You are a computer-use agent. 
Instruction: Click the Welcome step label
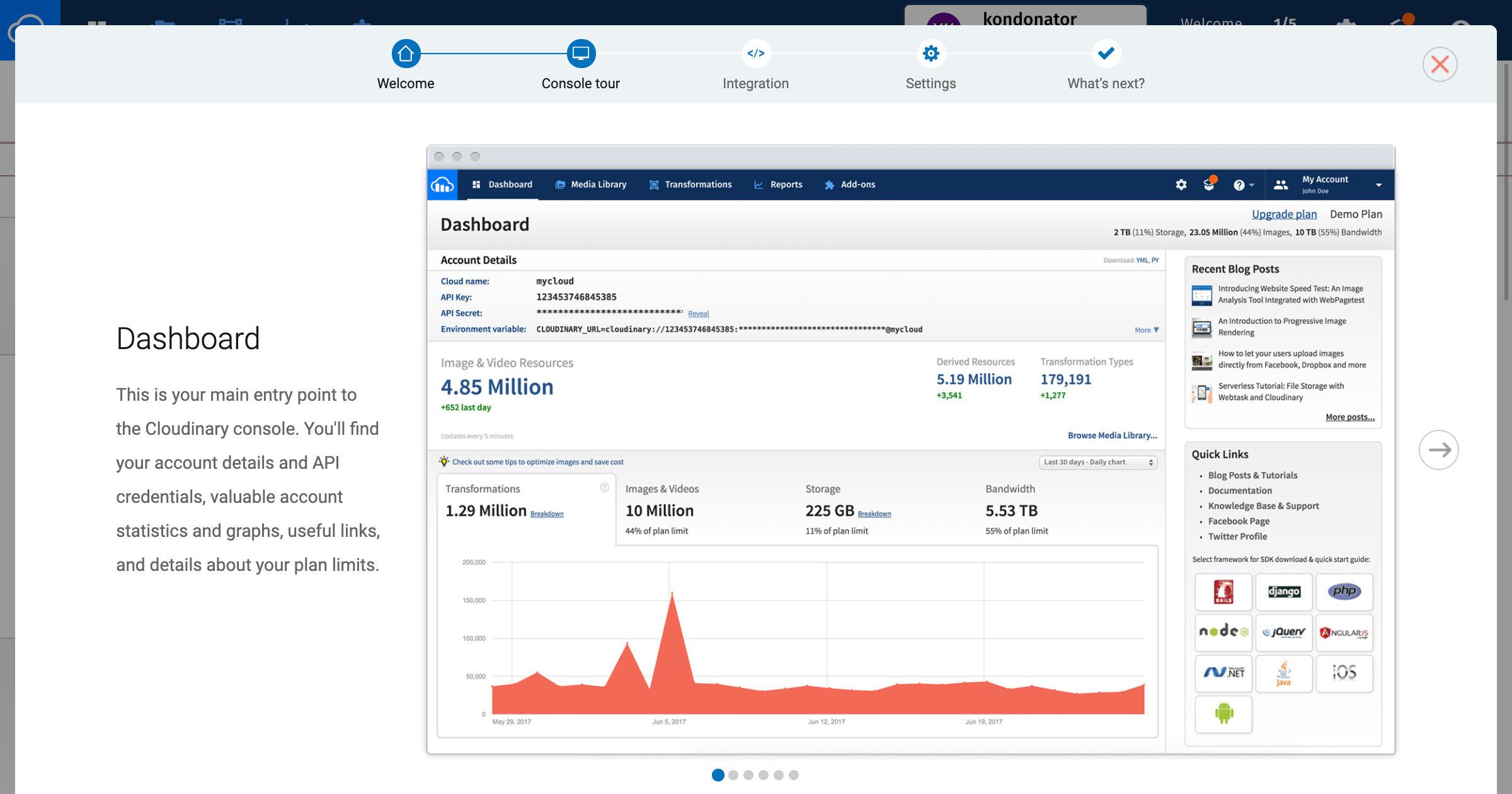click(x=406, y=84)
